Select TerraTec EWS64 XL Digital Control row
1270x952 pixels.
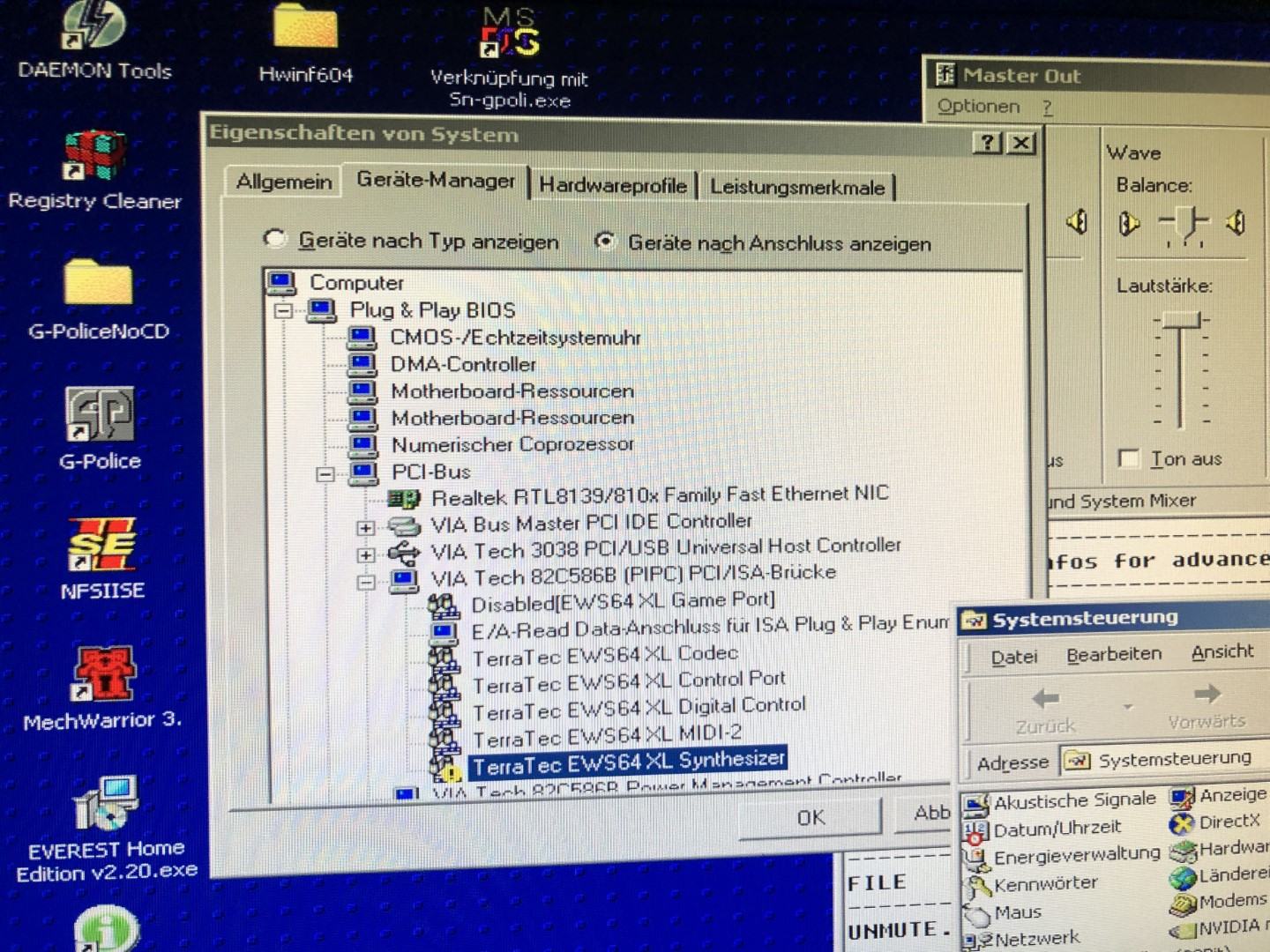click(639, 708)
